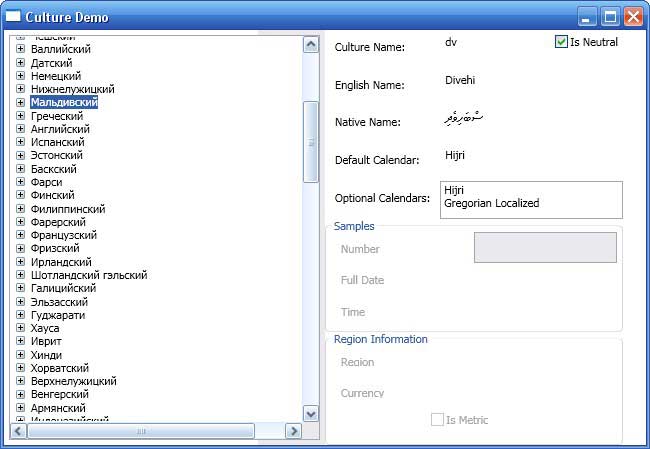The width and height of the screenshot is (650, 449).
Task: Click the vertical scrollbar thumb
Action: point(311,142)
